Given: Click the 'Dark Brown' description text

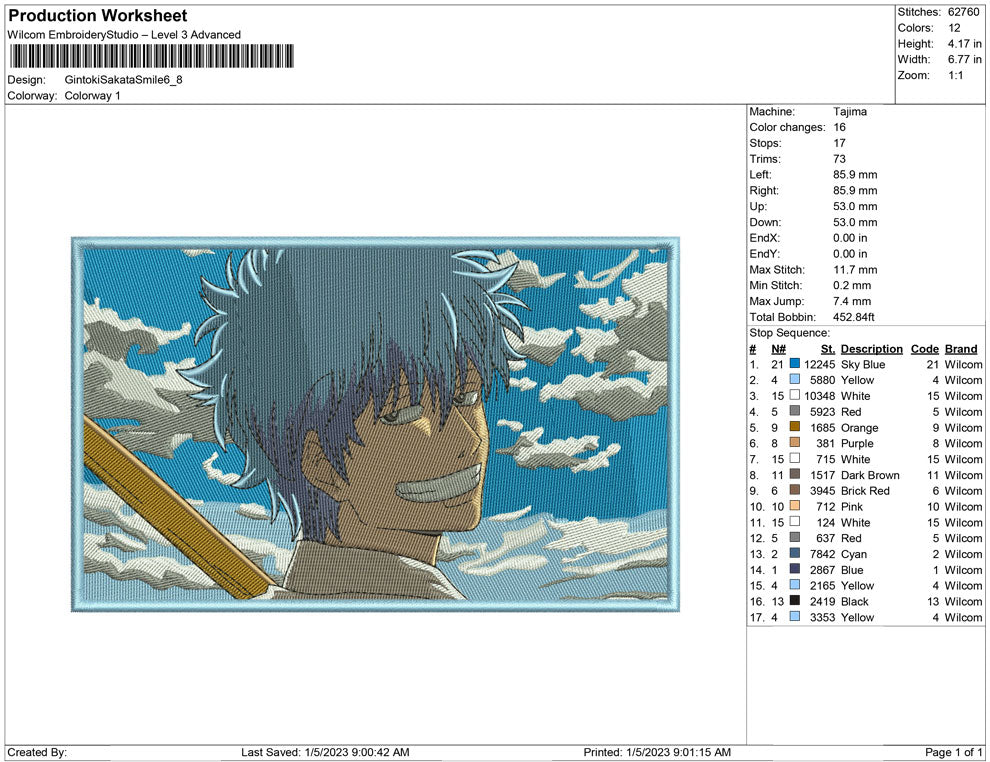Looking at the screenshot, I should tap(870, 475).
